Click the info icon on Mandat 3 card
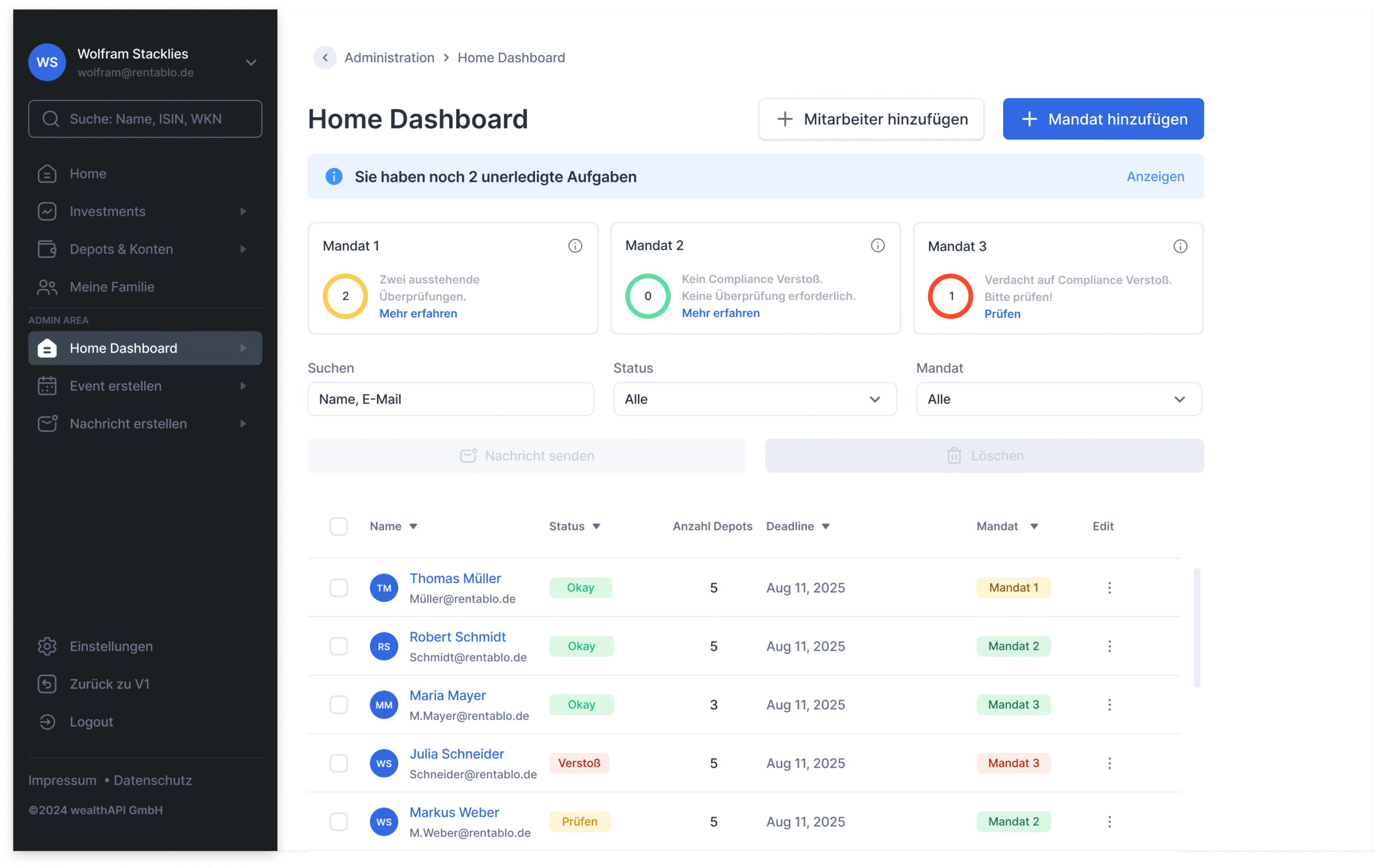 coord(1180,246)
